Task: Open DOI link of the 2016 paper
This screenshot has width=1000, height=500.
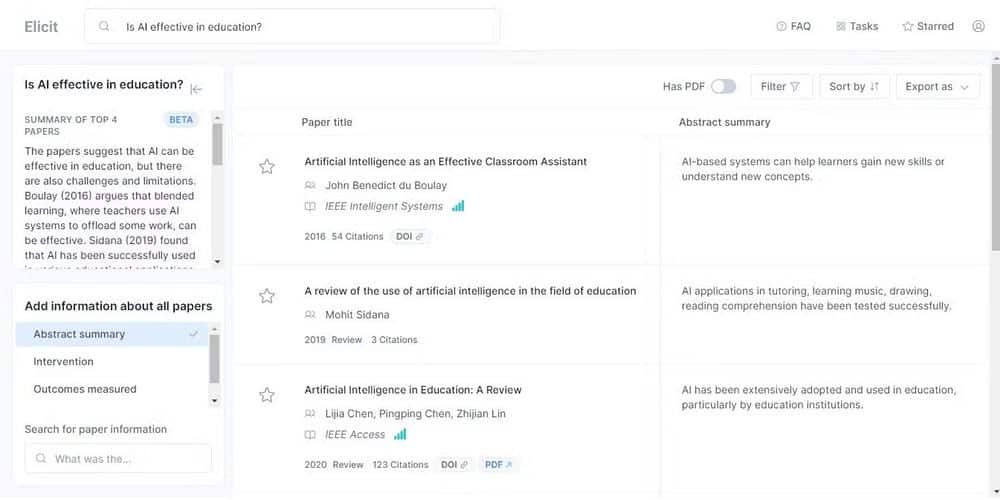Action: 410,237
